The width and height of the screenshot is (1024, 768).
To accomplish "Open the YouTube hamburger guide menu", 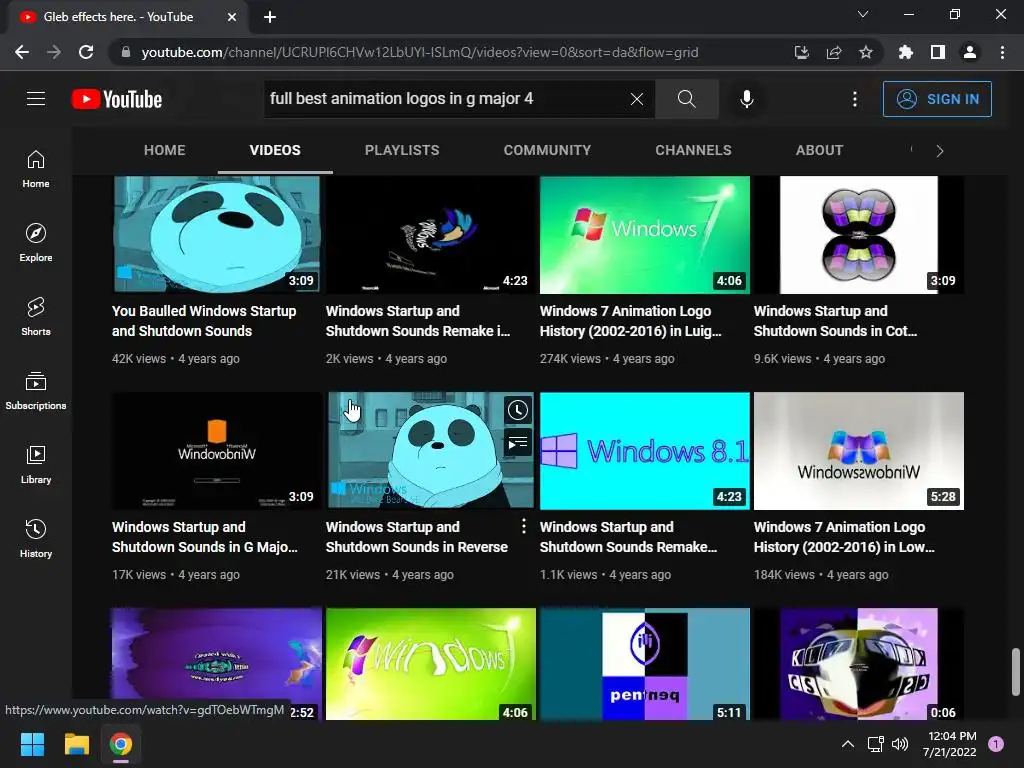I will (36, 99).
